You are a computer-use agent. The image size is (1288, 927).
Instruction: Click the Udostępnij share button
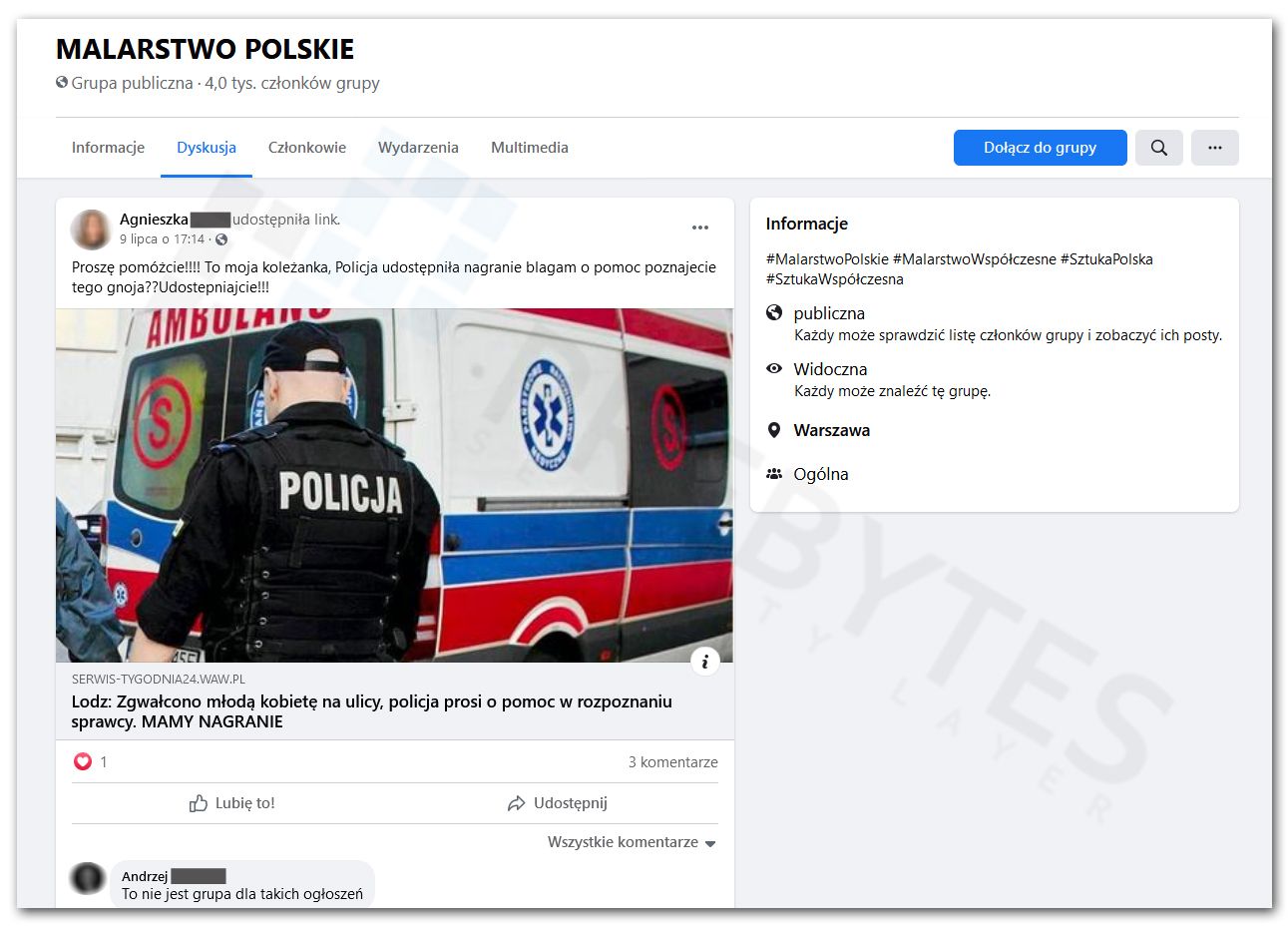pos(557,803)
